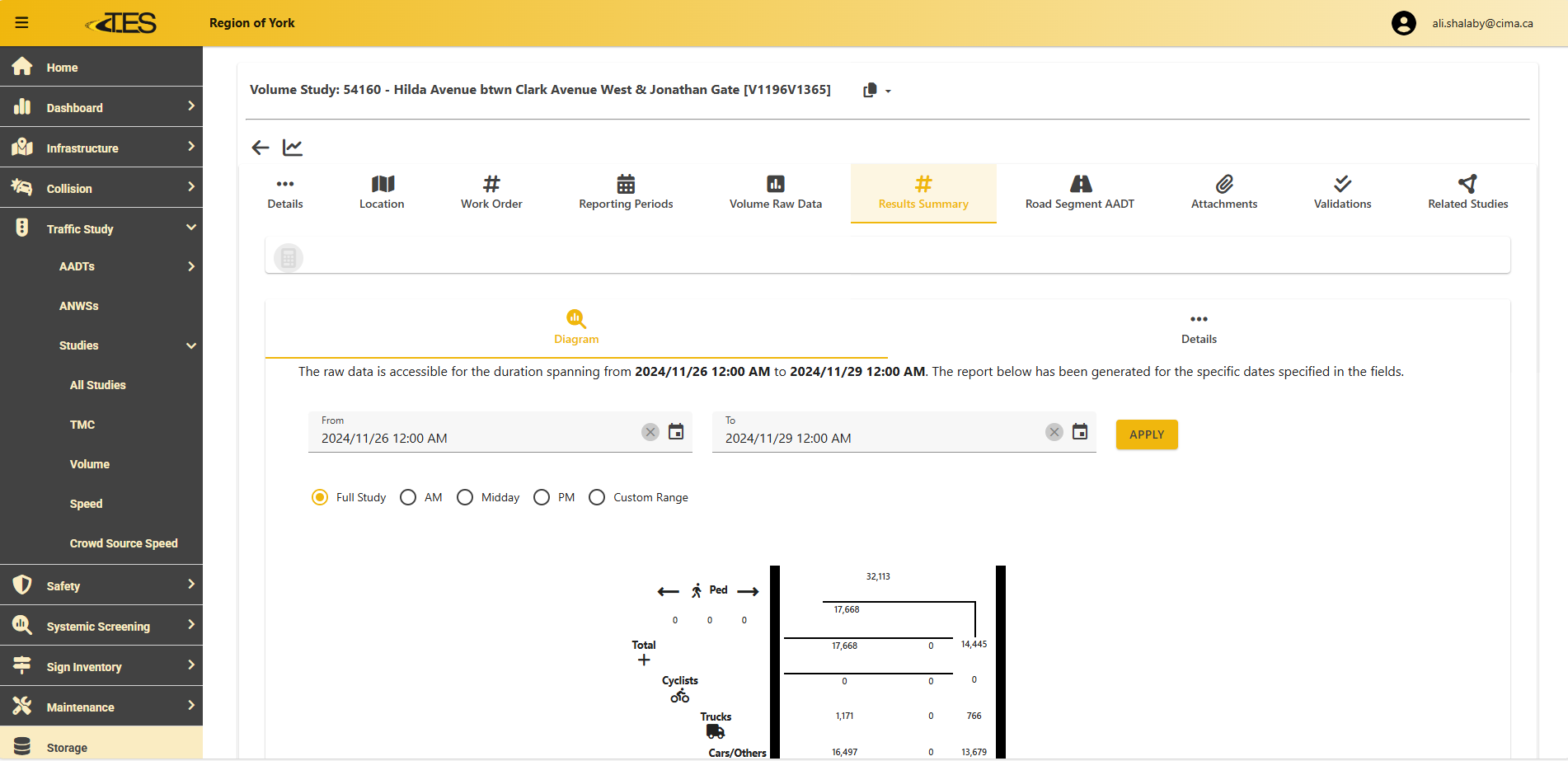Switch to the Volume Raw Data tab
This screenshot has width=1568, height=761.
click(775, 193)
